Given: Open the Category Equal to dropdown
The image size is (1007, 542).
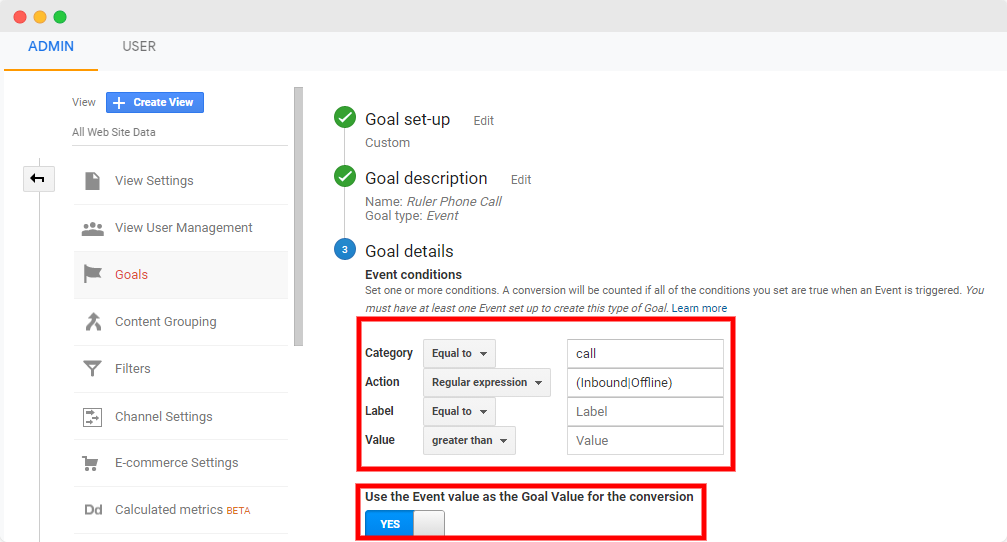Looking at the screenshot, I should click(x=459, y=353).
